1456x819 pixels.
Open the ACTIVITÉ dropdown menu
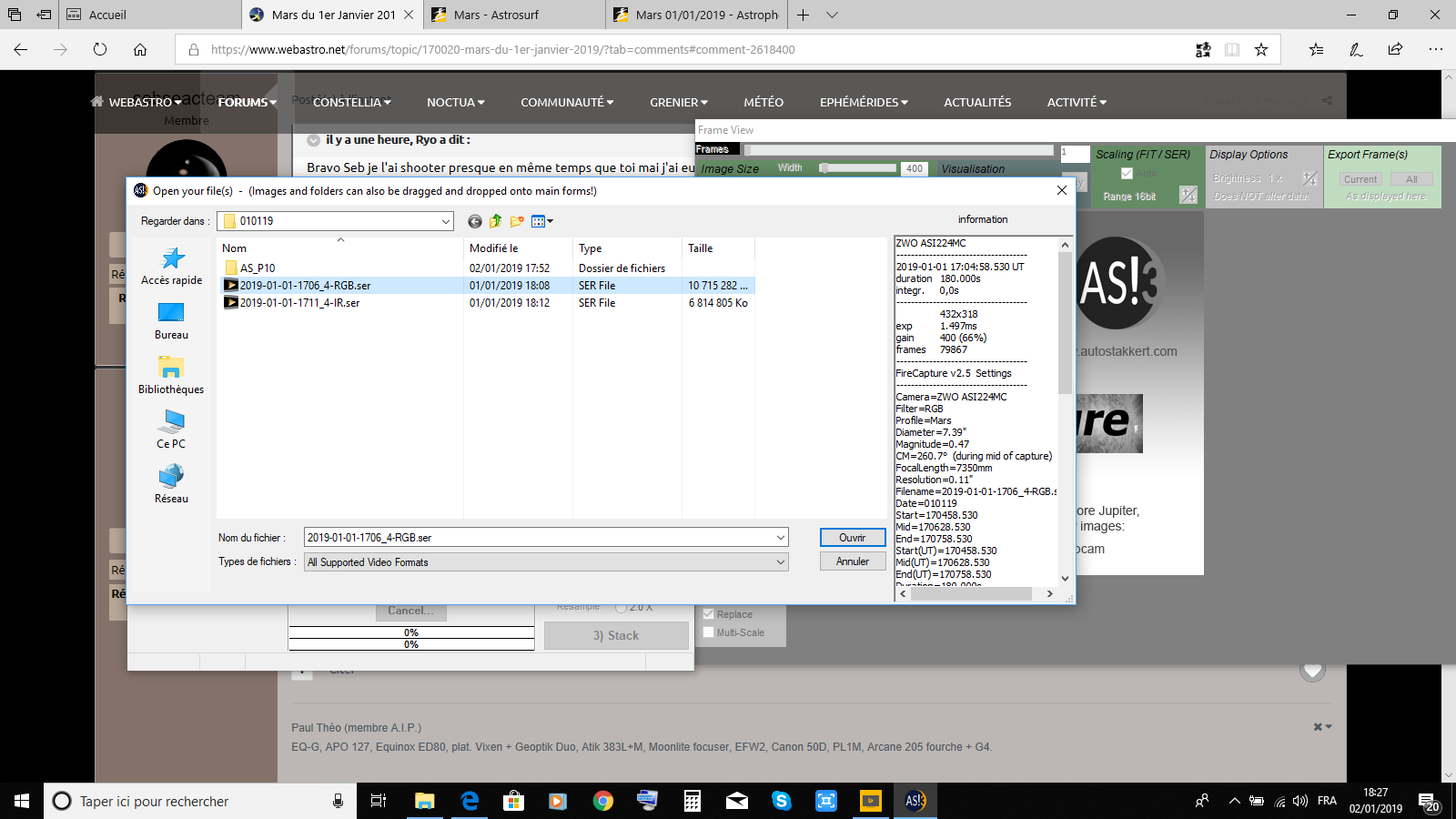(x=1077, y=102)
